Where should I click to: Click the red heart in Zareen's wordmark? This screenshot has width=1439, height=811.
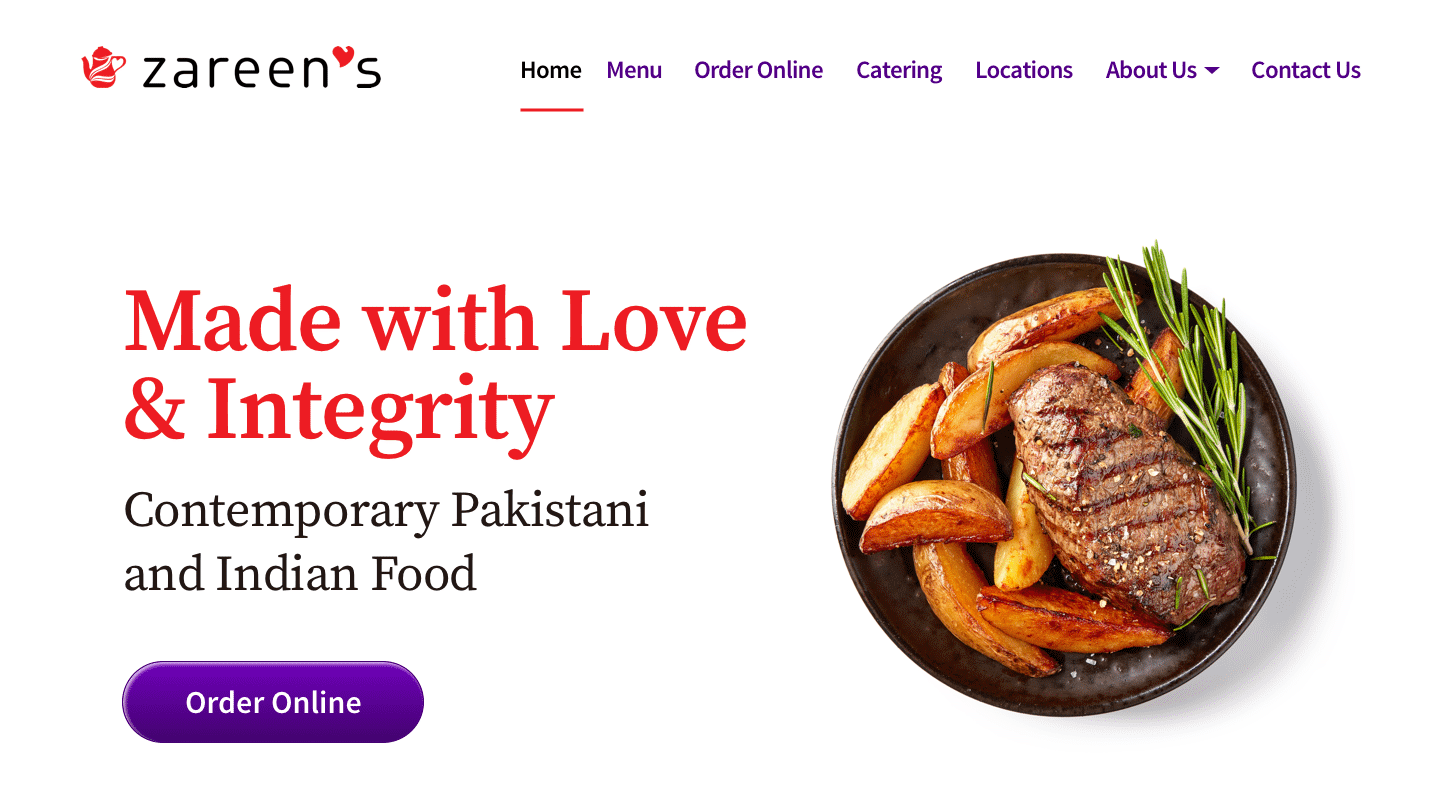(x=343, y=54)
